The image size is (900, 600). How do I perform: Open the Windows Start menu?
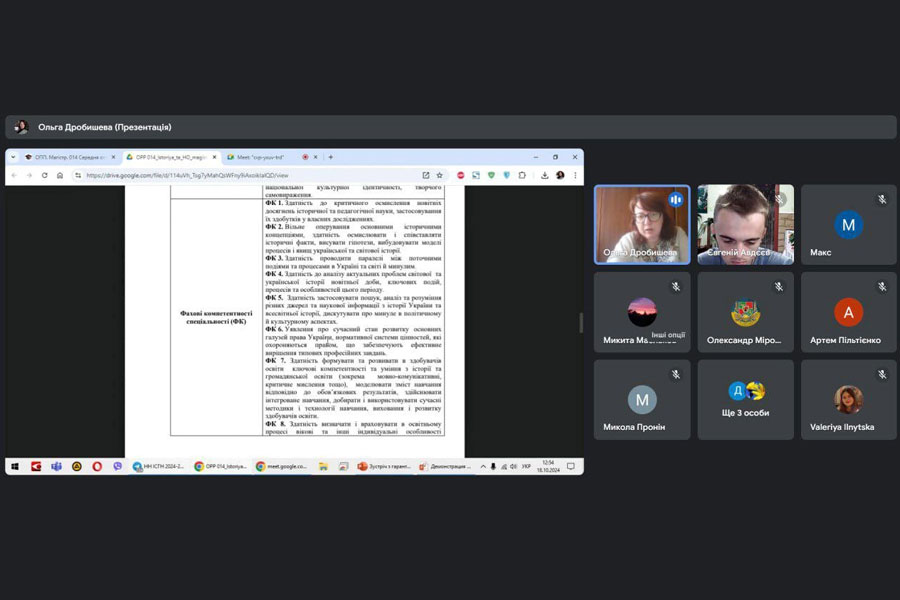click(x=15, y=466)
